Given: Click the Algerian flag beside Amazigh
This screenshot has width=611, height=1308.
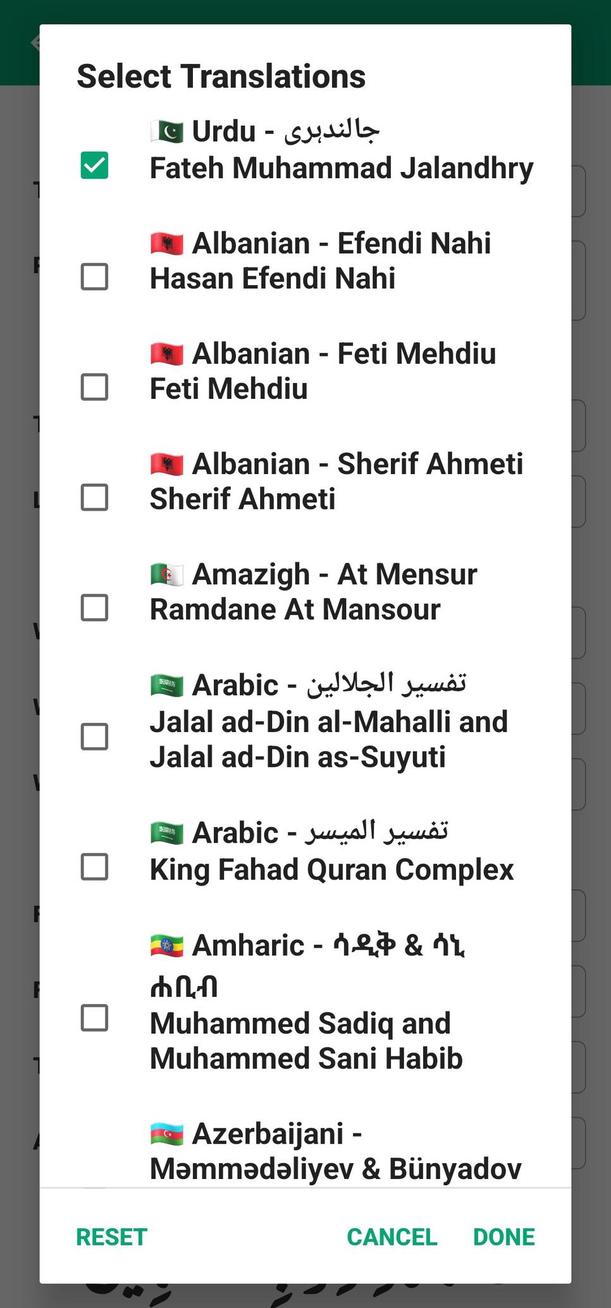Looking at the screenshot, I should click(x=167, y=574).
